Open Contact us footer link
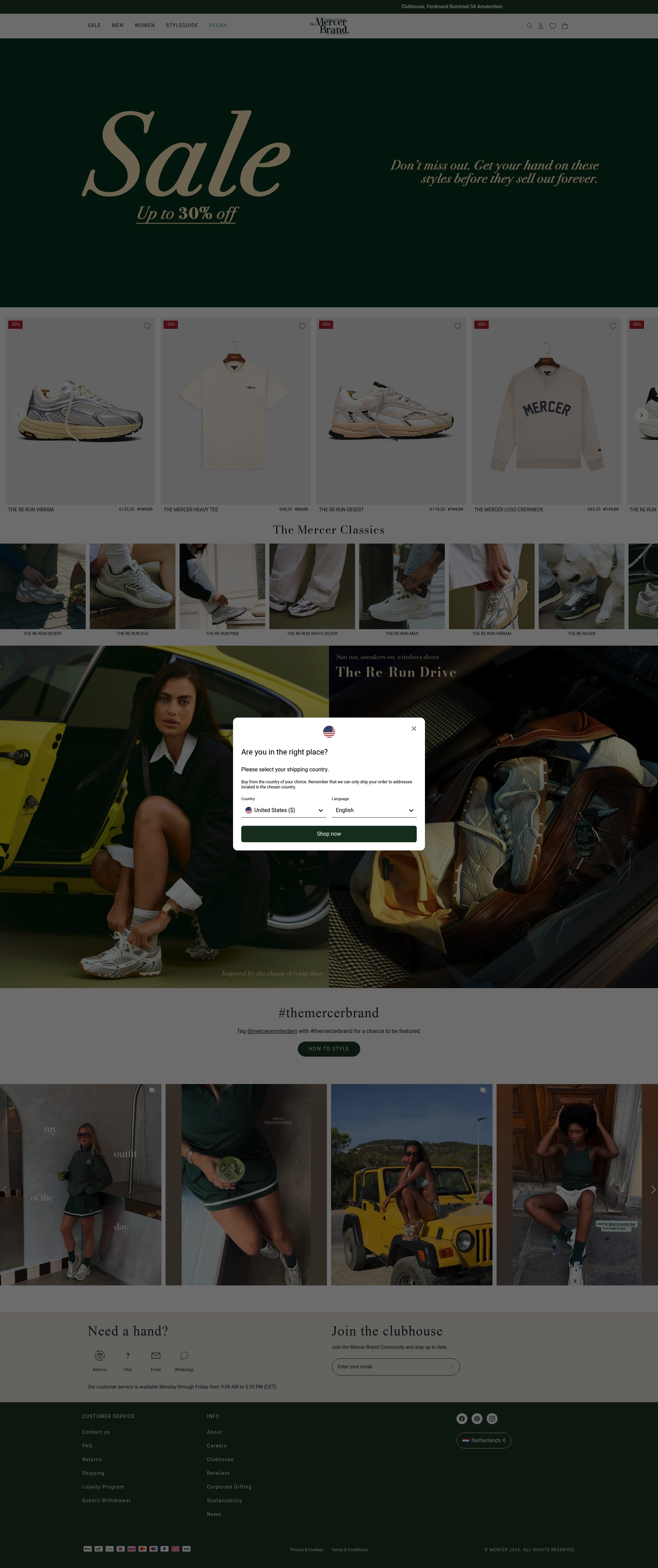The width and height of the screenshot is (658, 1568). [96, 1432]
